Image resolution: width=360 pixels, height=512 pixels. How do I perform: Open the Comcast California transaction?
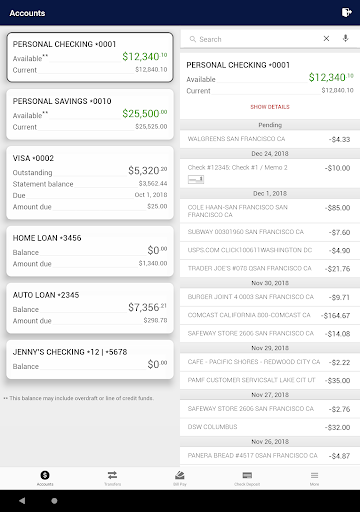(x=270, y=315)
